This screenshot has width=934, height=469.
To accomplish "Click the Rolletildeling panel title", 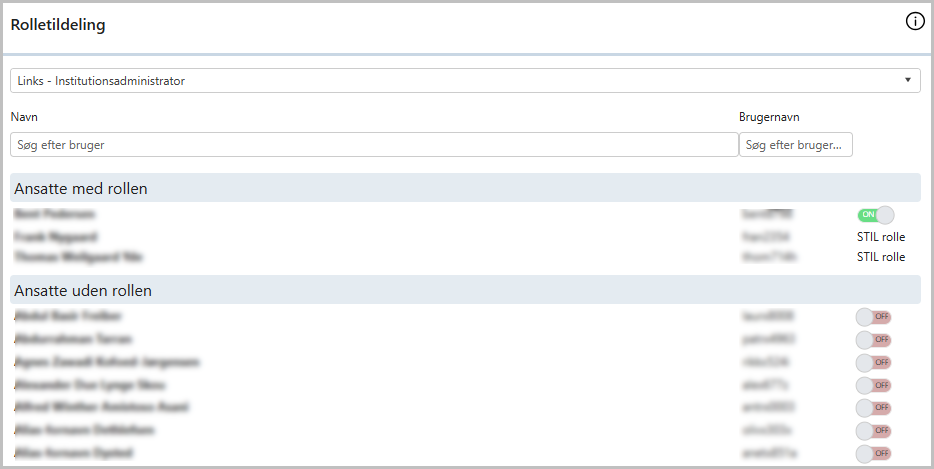I will [x=58, y=25].
